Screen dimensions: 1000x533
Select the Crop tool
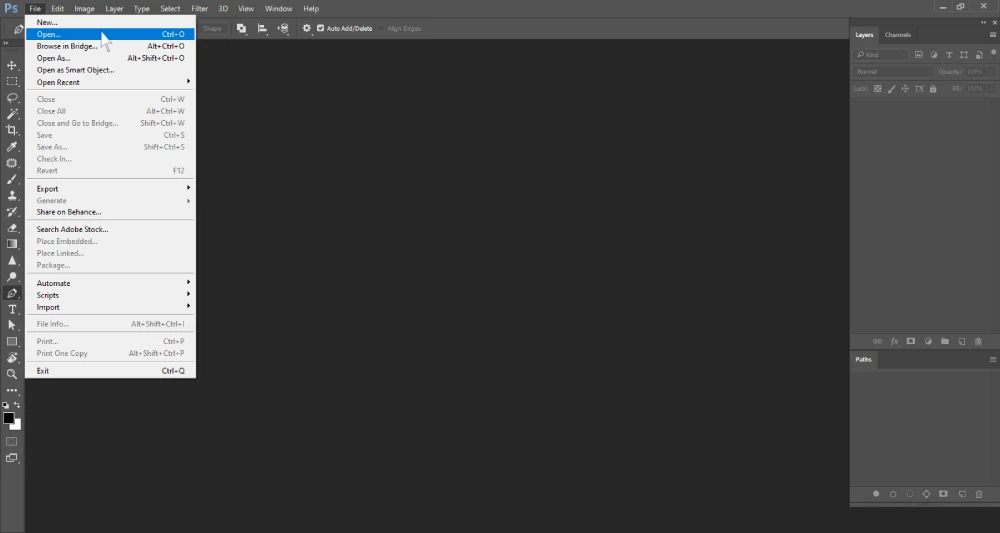[11, 130]
